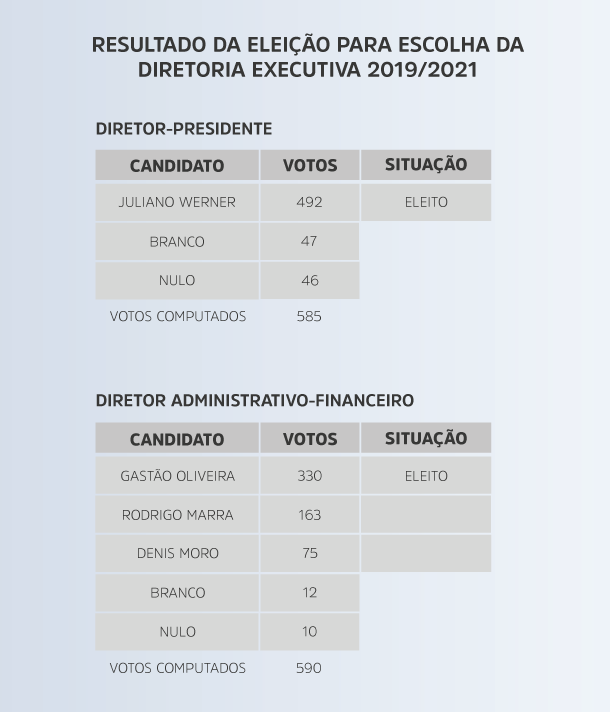Click the 163 votes cell
610x712 pixels.
(310, 514)
